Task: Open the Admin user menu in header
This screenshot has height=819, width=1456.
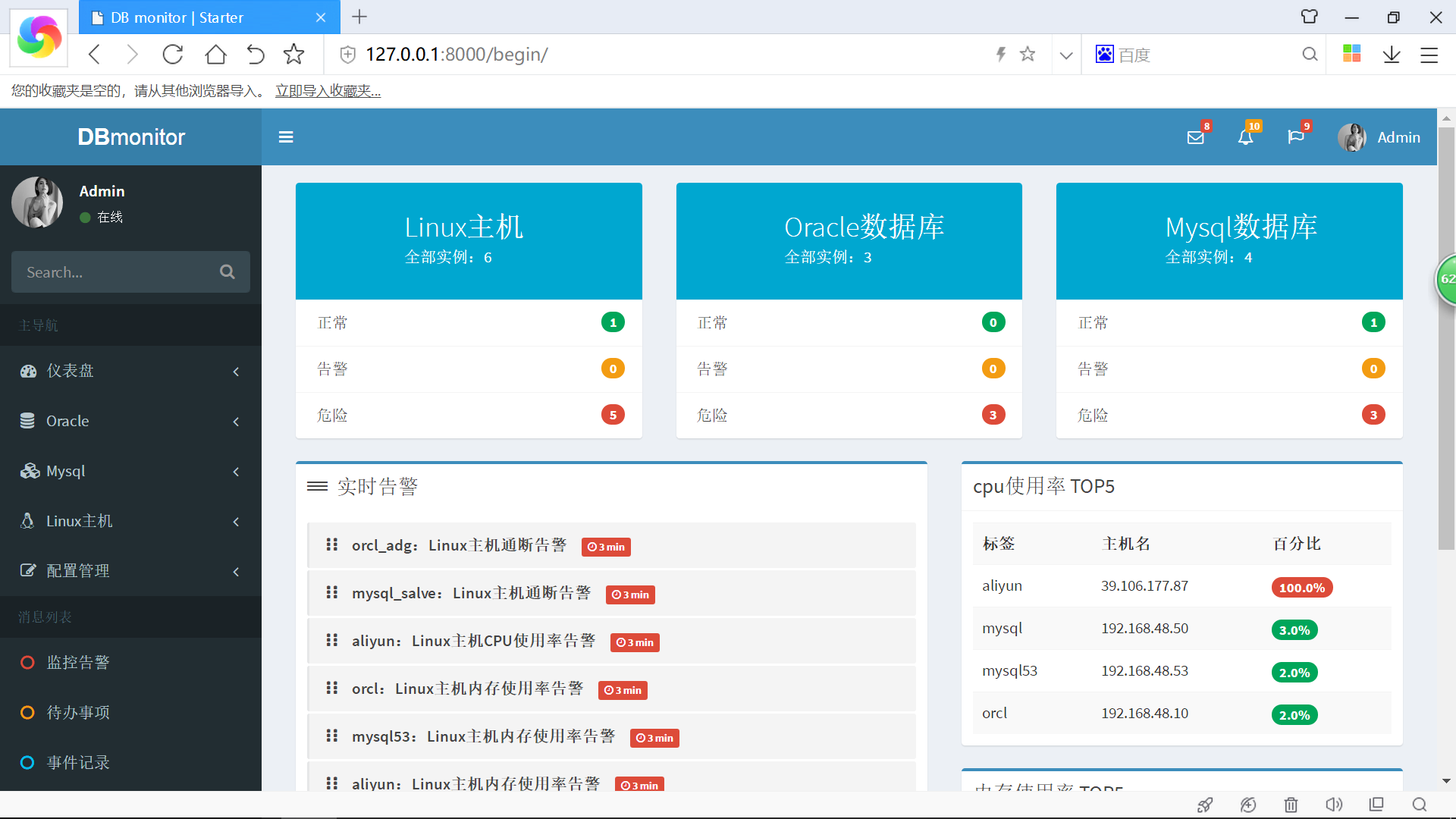Action: pyautogui.click(x=1379, y=137)
